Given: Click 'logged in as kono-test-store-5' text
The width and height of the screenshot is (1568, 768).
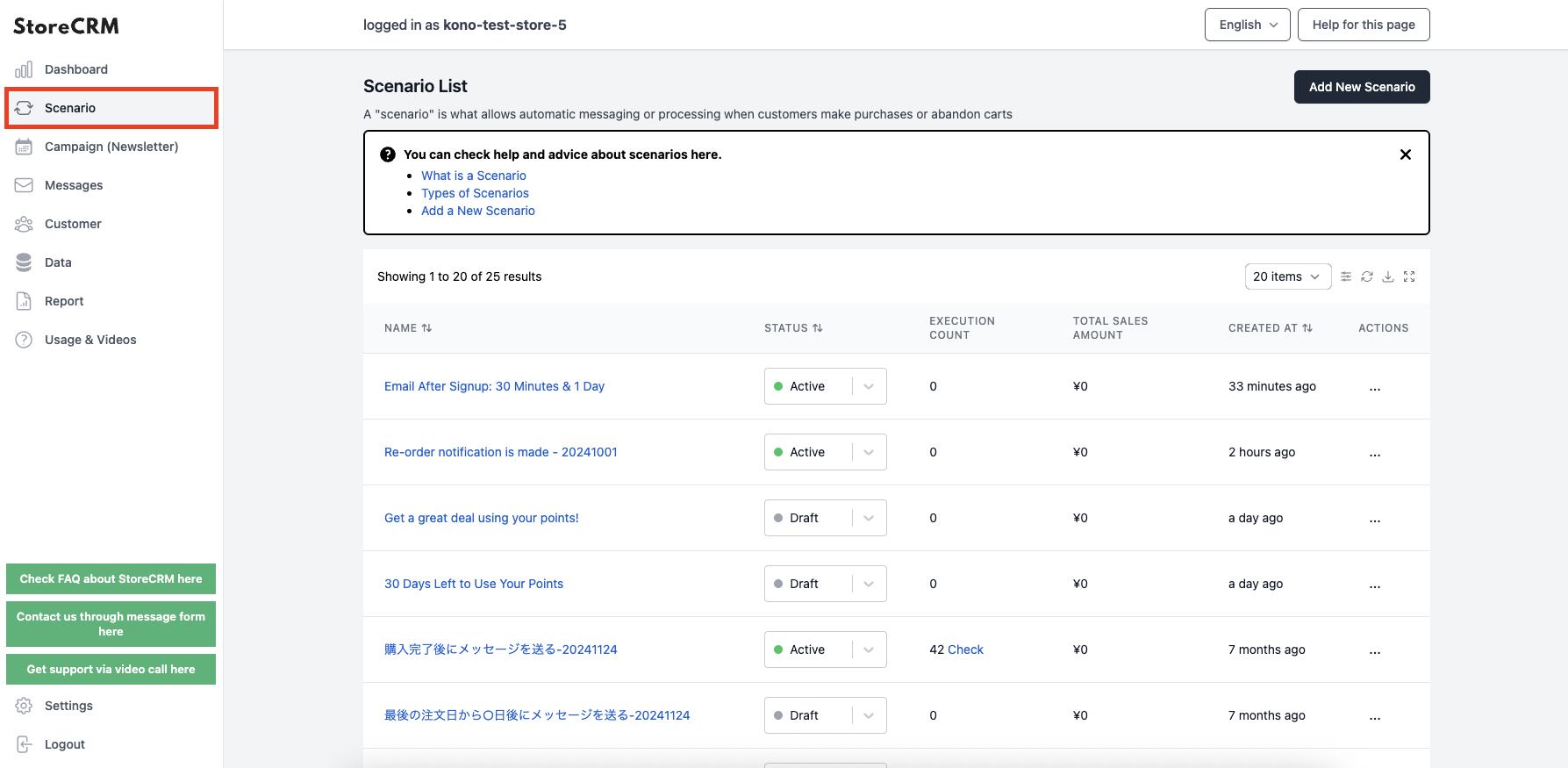Looking at the screenshot, I should [x=465, y=25].
